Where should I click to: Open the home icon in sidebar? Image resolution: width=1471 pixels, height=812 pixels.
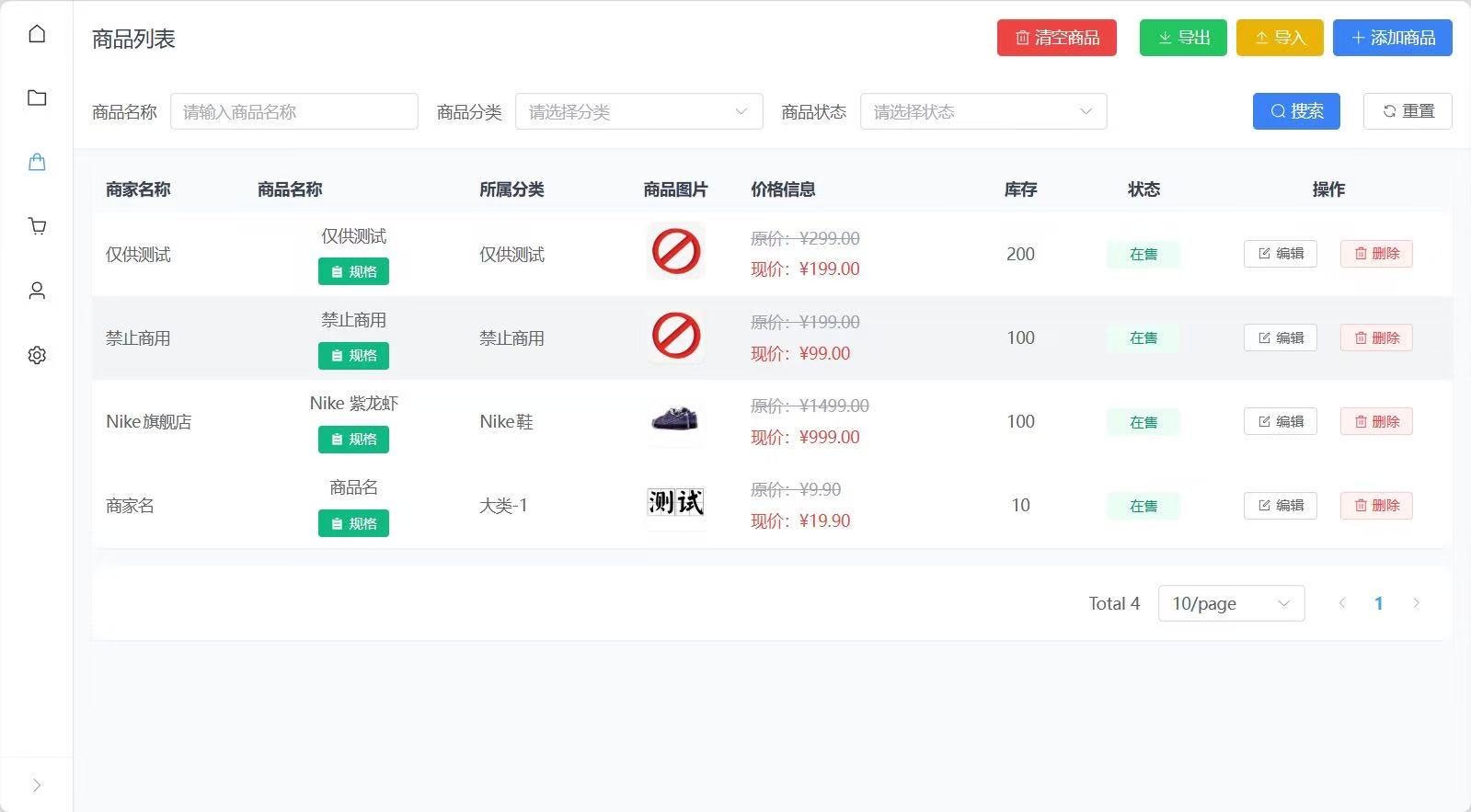point(37,34)
